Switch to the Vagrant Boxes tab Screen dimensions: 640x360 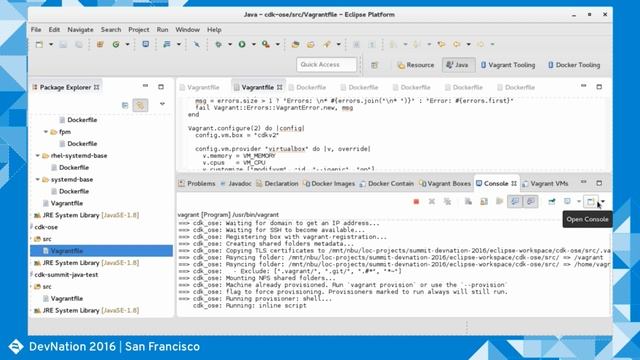445,184
